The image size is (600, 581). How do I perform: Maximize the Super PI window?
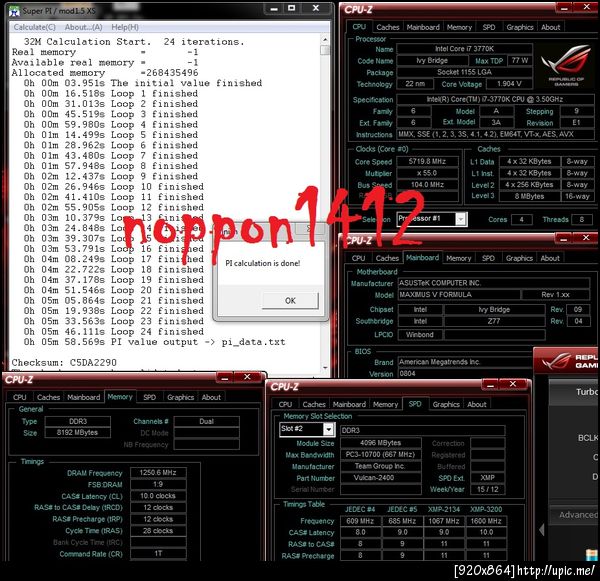[292, 8]
